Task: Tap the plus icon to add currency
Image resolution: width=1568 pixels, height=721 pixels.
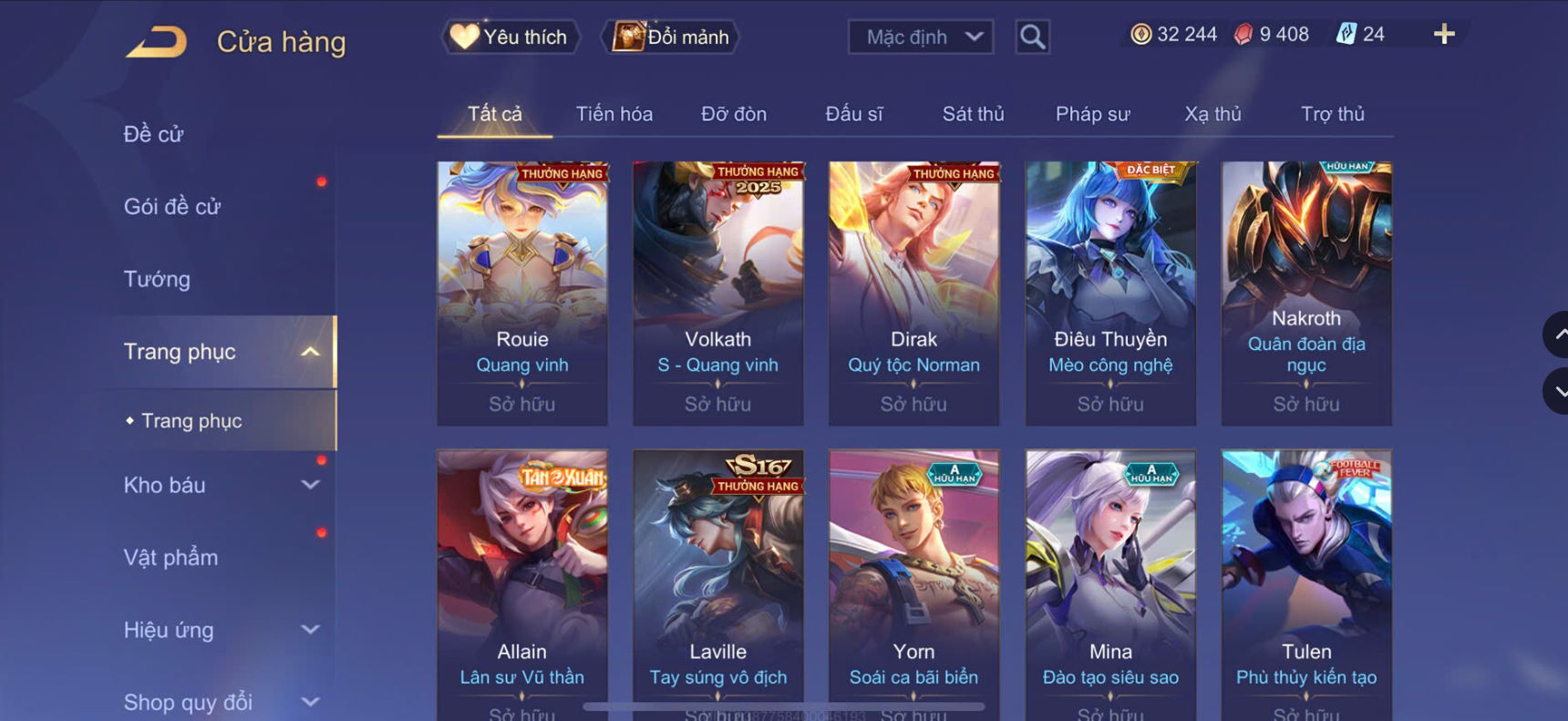Action: point(1444,35)
